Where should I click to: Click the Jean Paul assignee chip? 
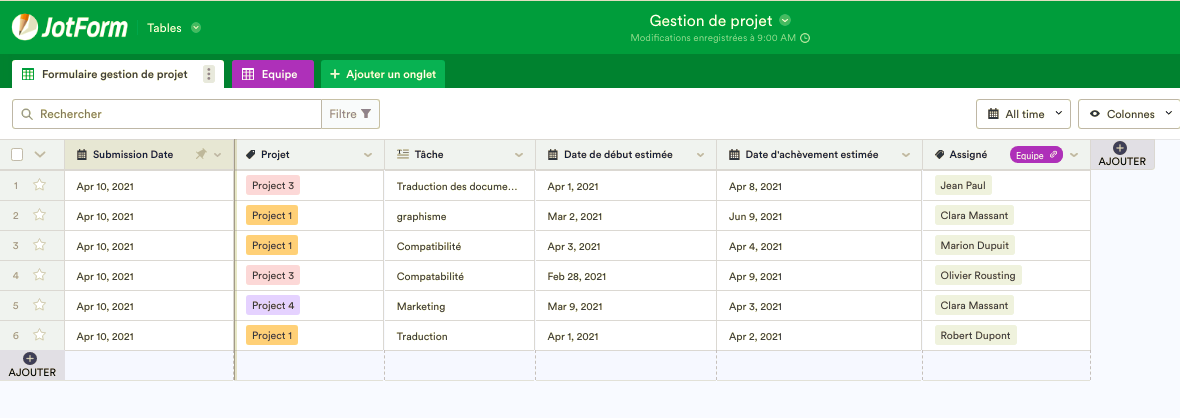click(x=963, y=185)
